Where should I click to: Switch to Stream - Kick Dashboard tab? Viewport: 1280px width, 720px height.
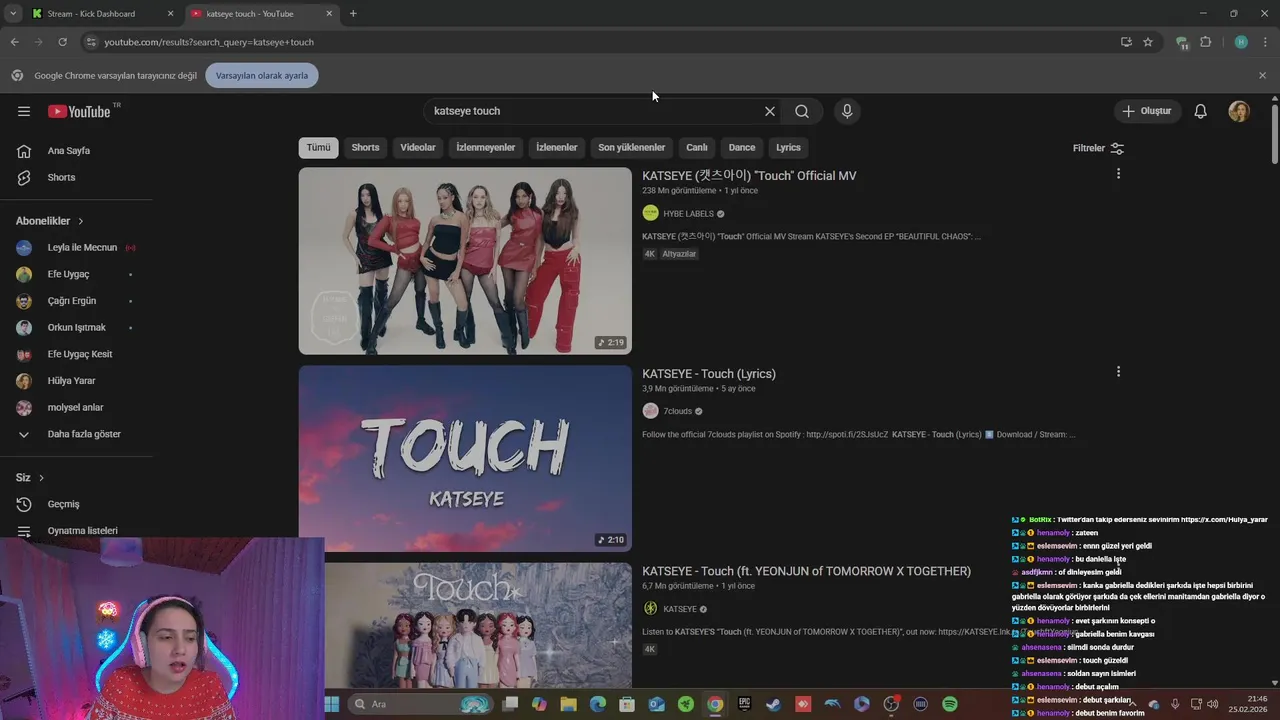[102, 13]
